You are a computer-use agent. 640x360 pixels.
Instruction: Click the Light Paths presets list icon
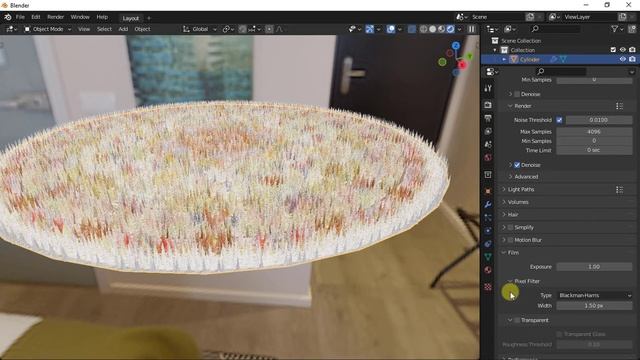[x=619, y=189]
